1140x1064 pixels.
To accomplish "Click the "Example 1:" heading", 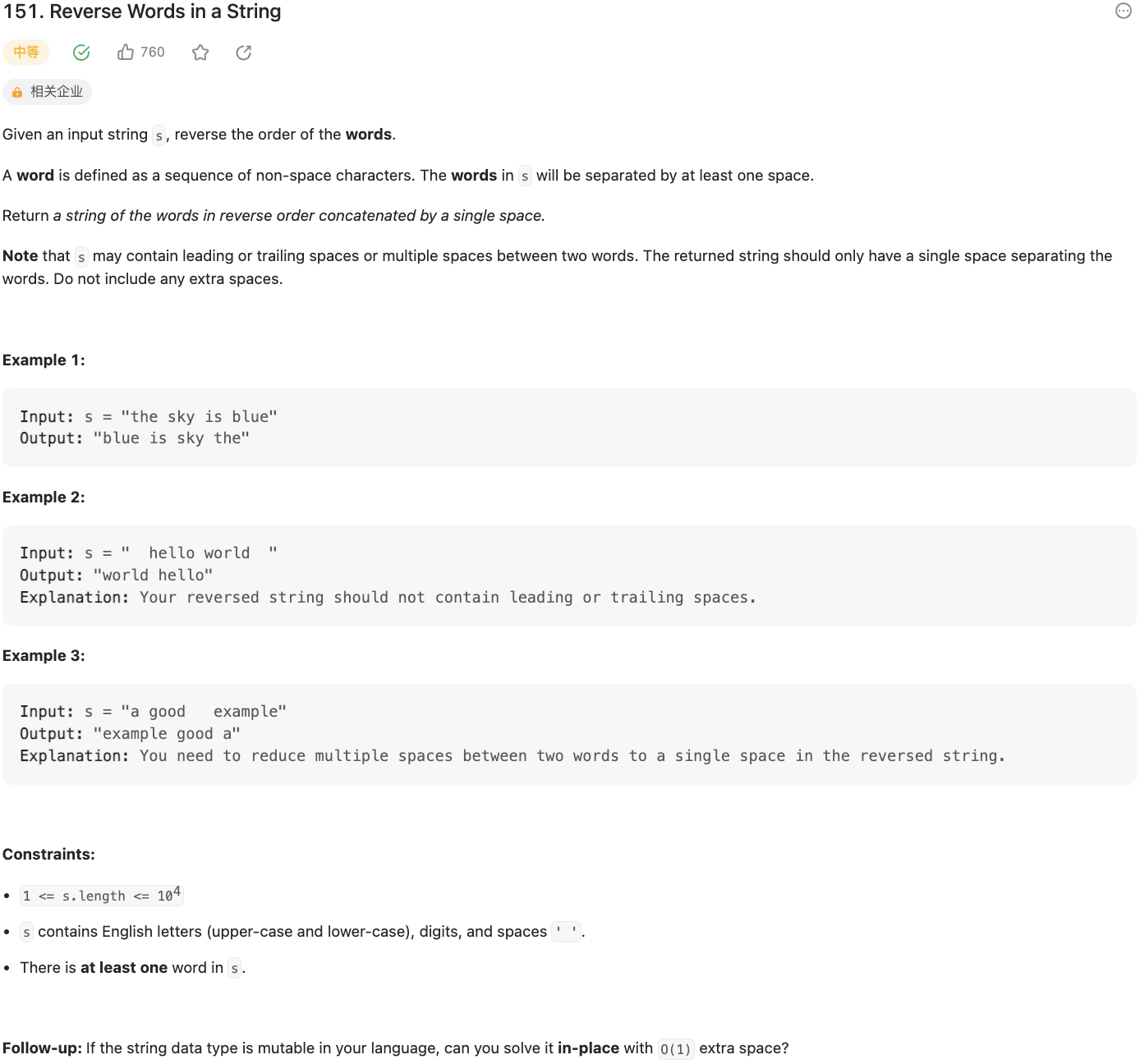I will click(44, 360).
